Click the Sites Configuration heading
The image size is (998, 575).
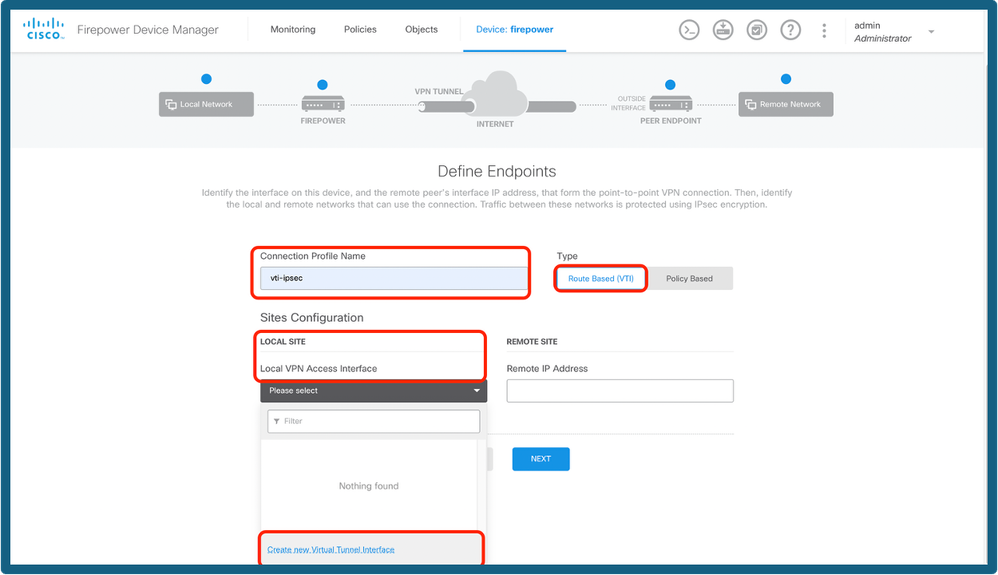pyautogui.click(x=312, y=318)
